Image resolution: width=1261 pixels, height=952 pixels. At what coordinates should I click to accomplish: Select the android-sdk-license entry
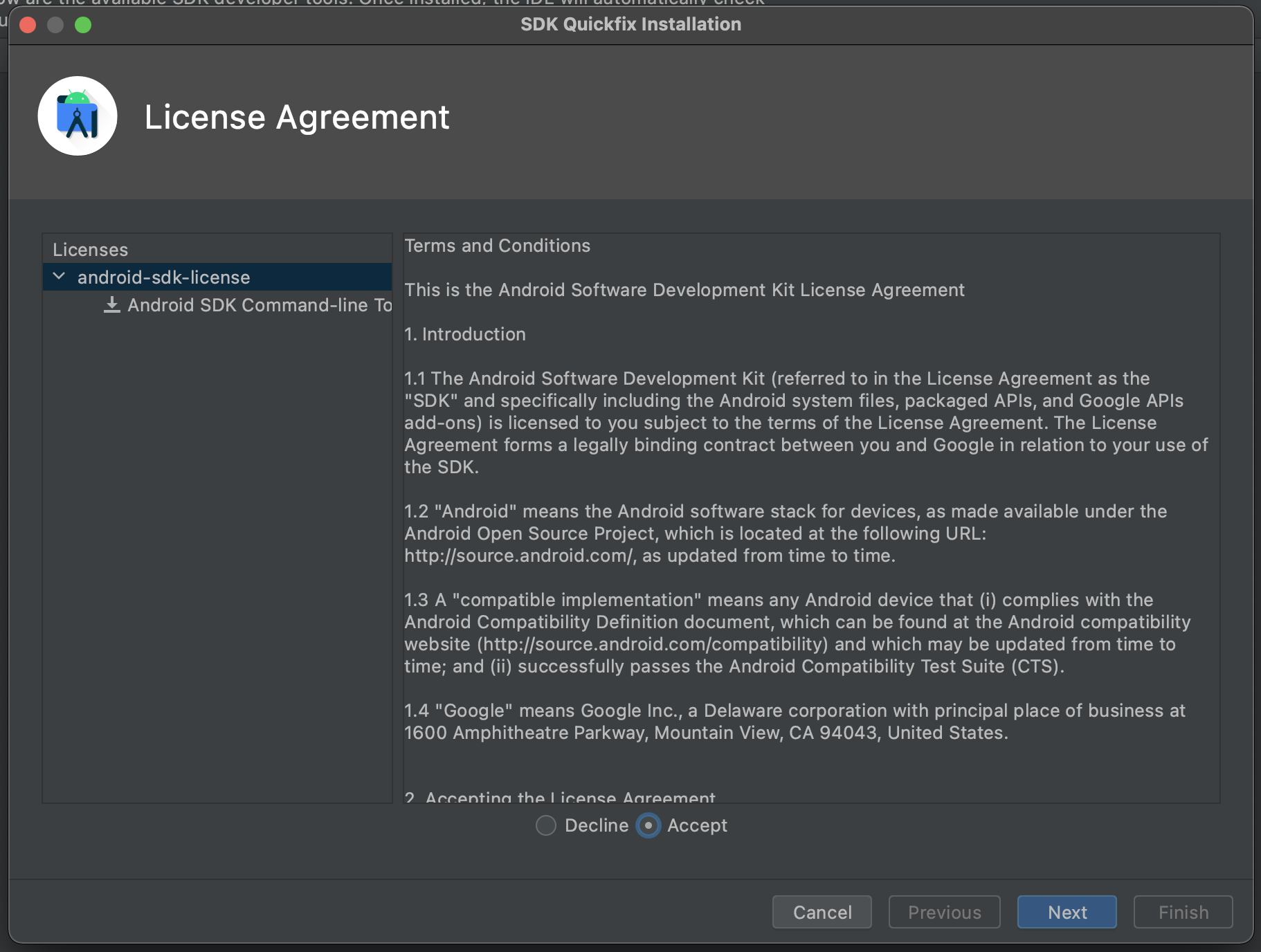click(217, 277)
